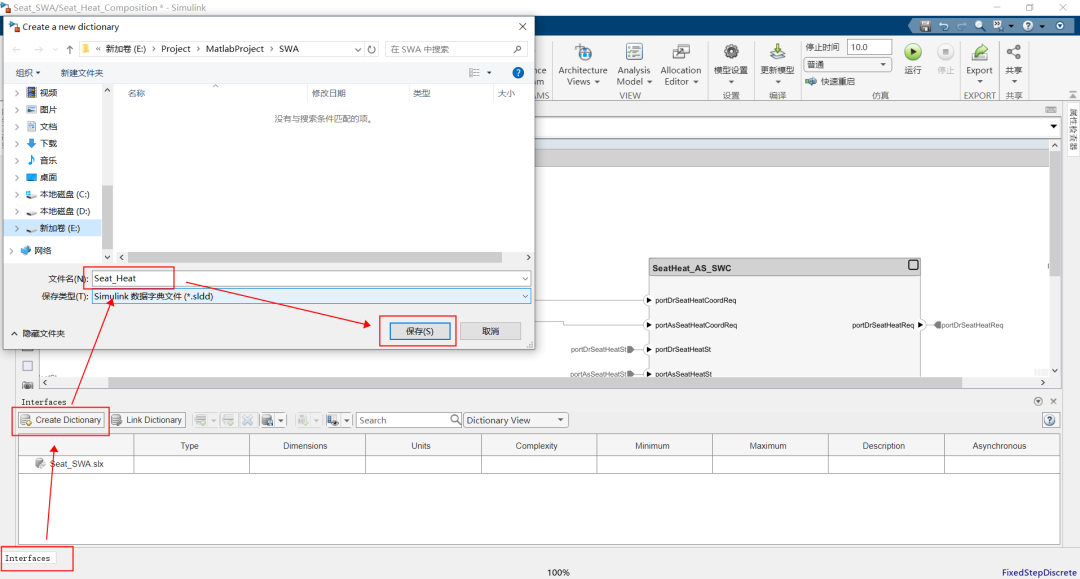Click the 停止时间 stop time field showing 10.0

(x=869, y=47)
